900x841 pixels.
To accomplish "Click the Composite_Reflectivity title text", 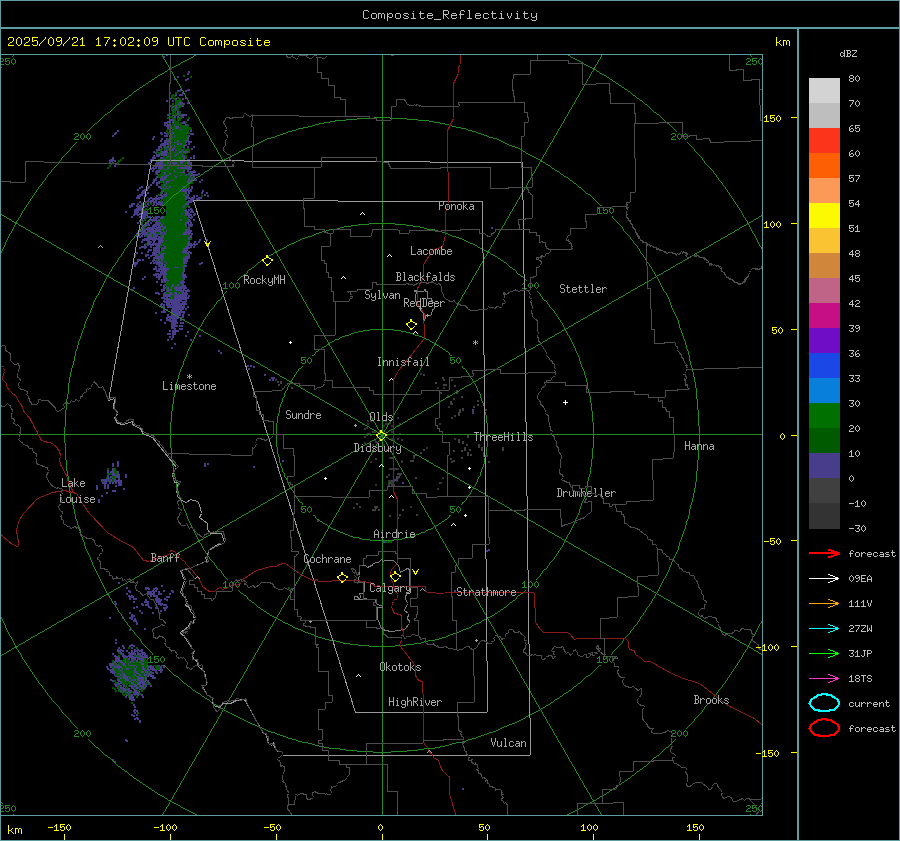I will 449,15.
